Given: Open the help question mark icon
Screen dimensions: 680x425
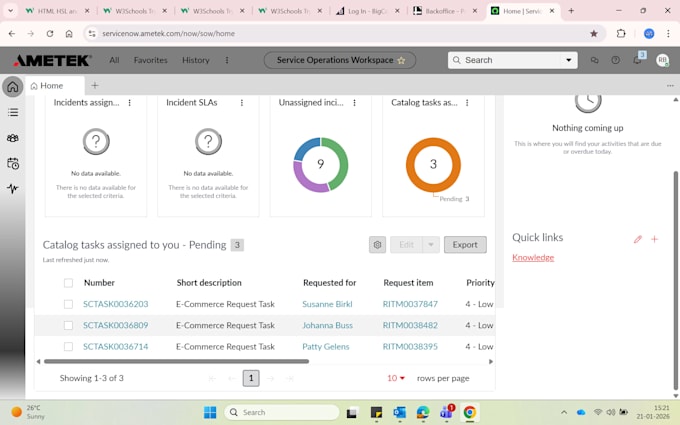Looking at the screenshot, I should 615,60.
